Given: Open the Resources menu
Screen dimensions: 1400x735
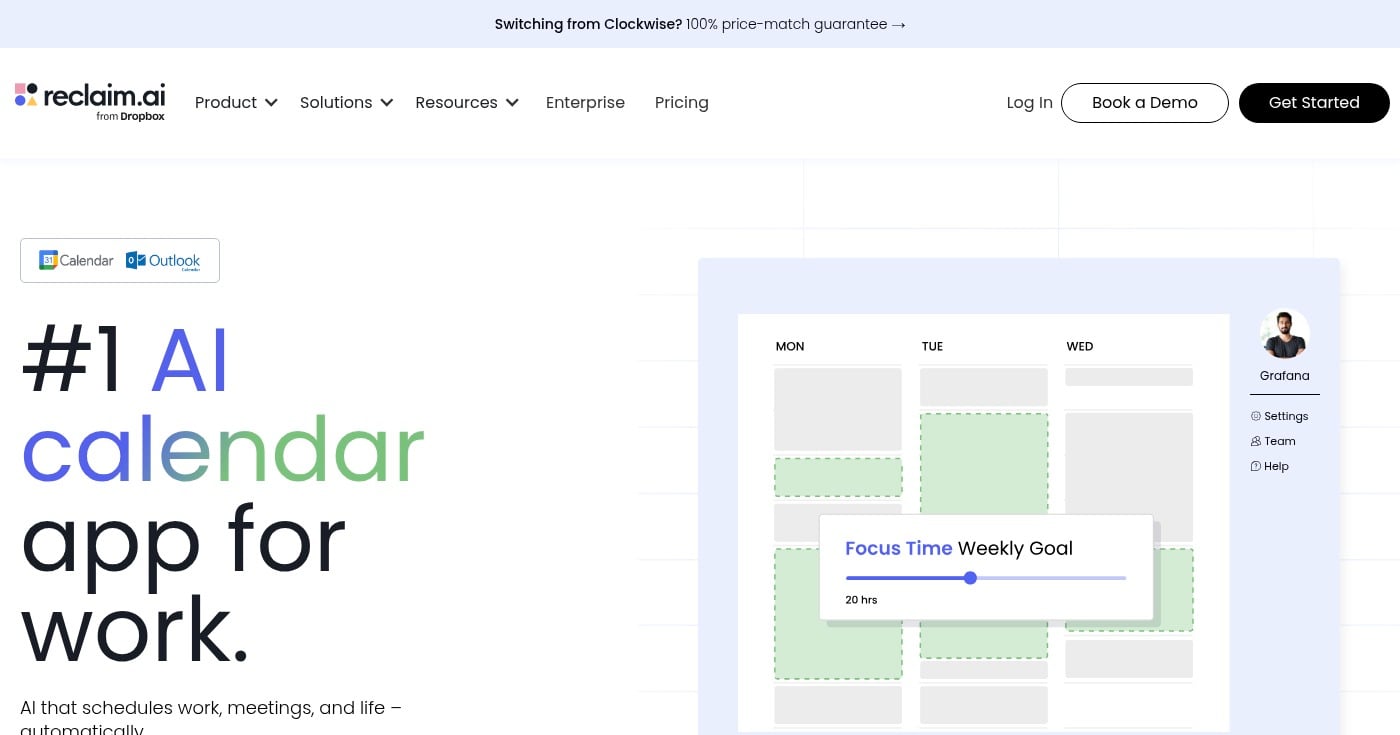Looking at the screenshot, I should coord(467,102).
